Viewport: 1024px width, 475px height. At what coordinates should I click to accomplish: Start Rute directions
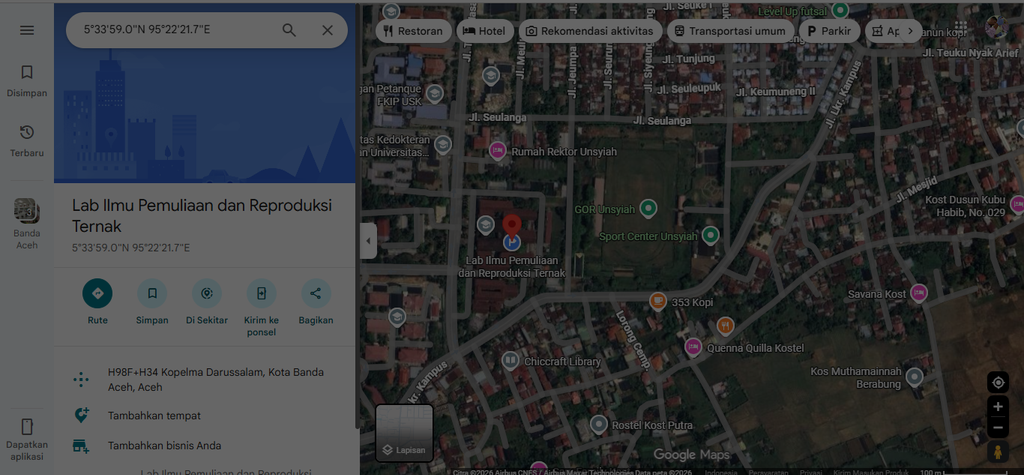[97, 302]
